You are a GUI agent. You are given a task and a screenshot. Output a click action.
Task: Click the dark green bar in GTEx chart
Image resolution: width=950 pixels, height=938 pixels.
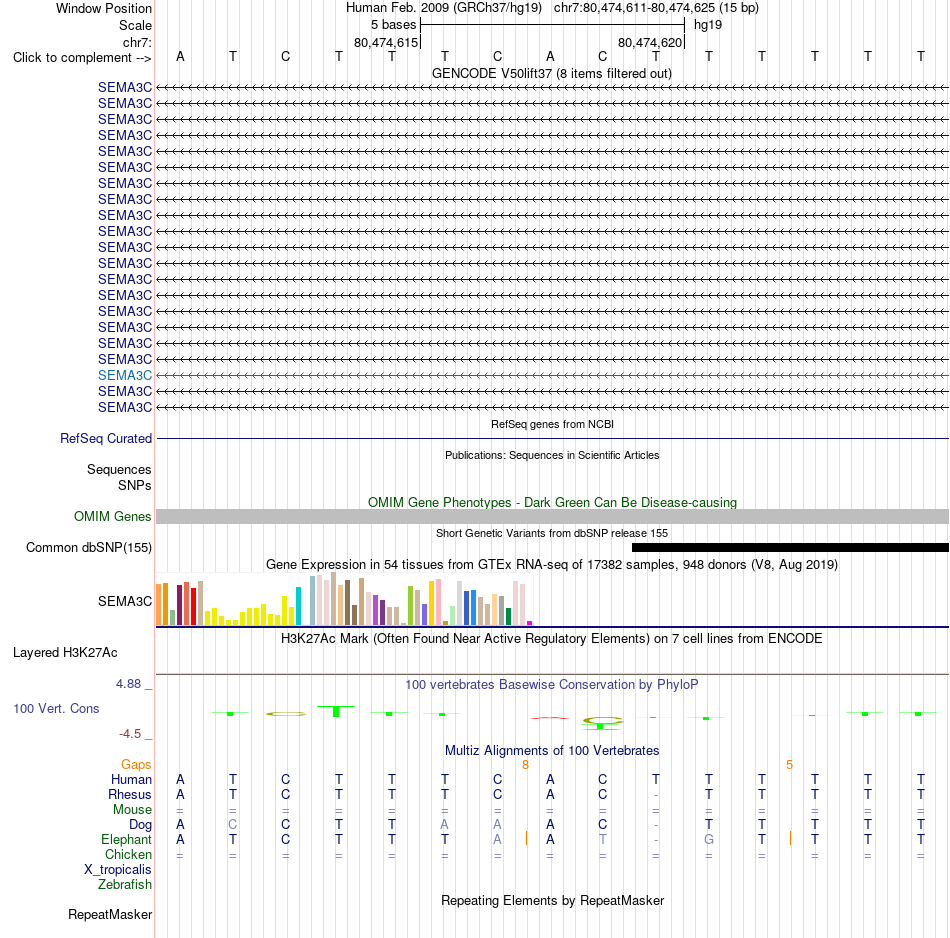pyautogui.click(x=508, y=616)
